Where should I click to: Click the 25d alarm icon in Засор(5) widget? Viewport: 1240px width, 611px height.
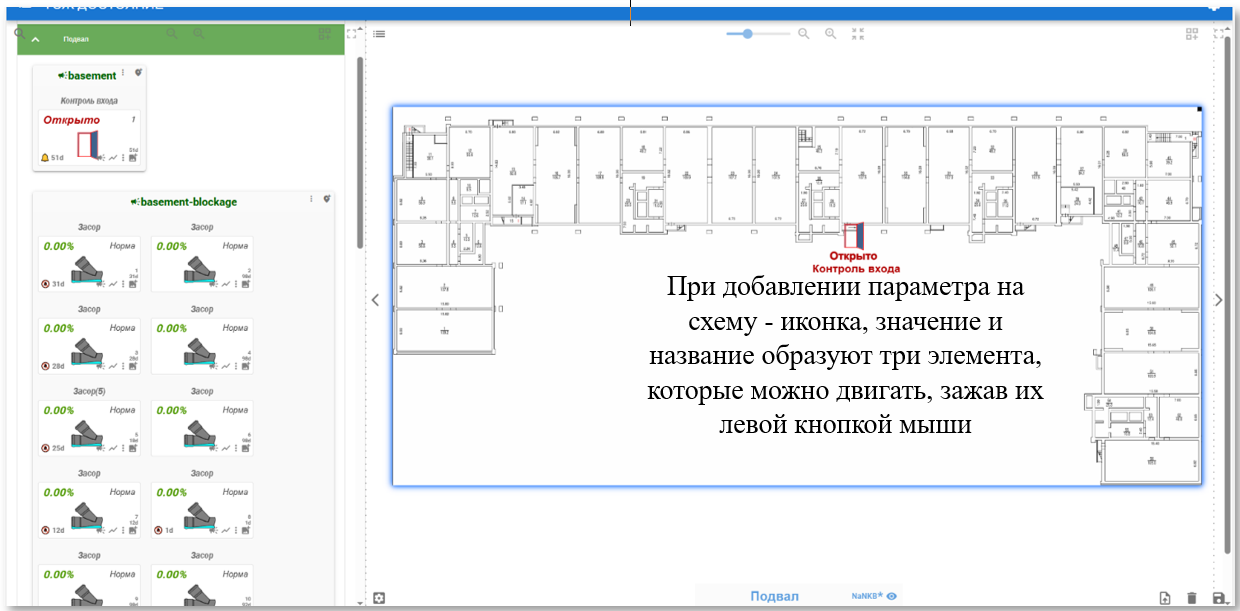(45, 447)
